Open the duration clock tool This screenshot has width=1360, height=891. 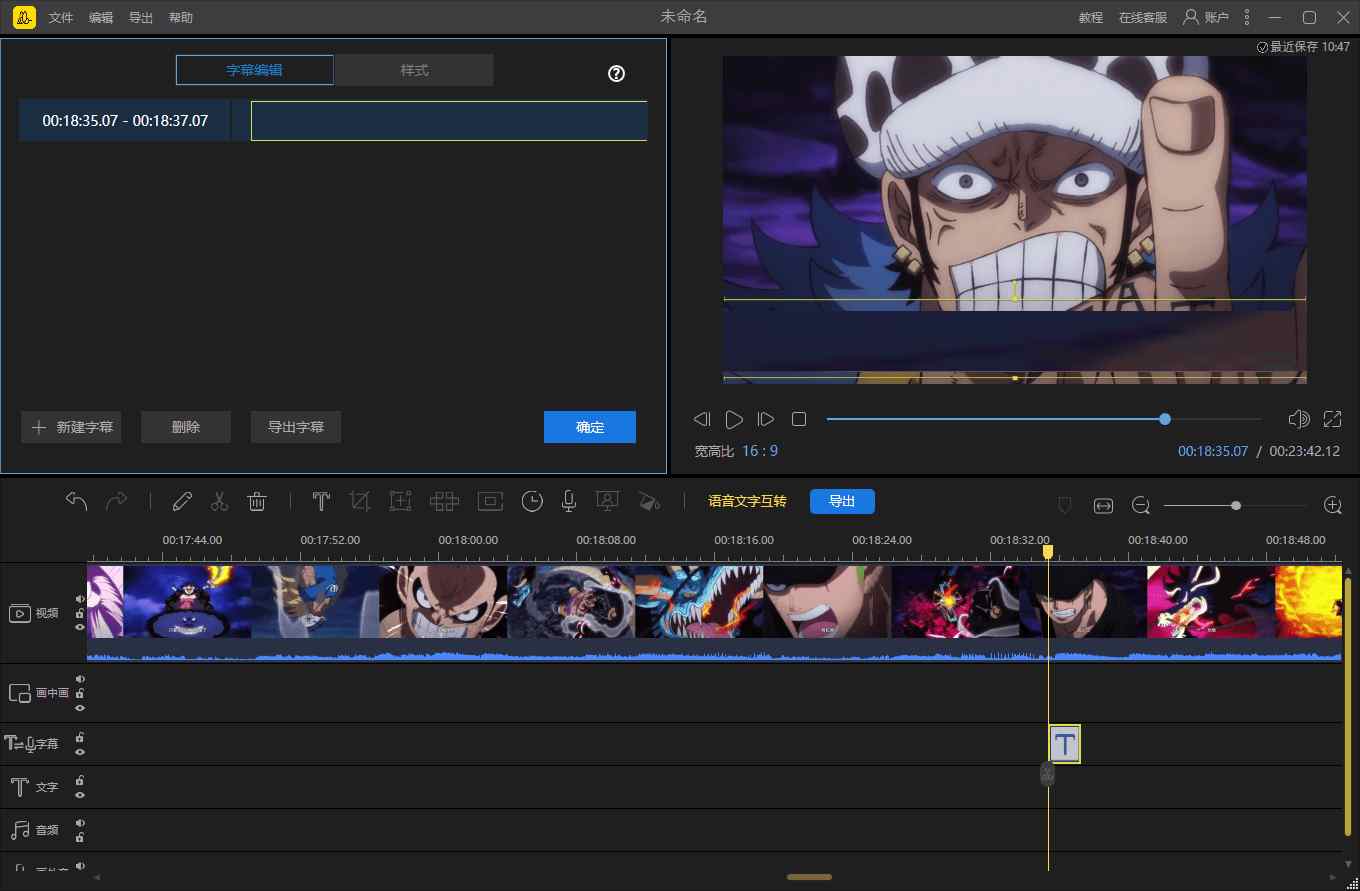(532, 501)
